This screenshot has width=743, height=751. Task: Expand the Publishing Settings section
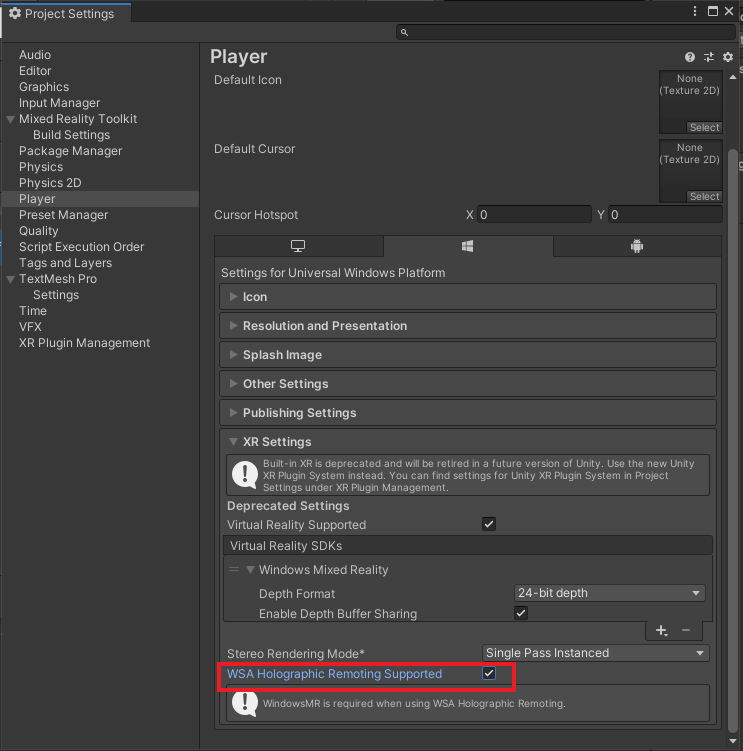tap(468, 412)
